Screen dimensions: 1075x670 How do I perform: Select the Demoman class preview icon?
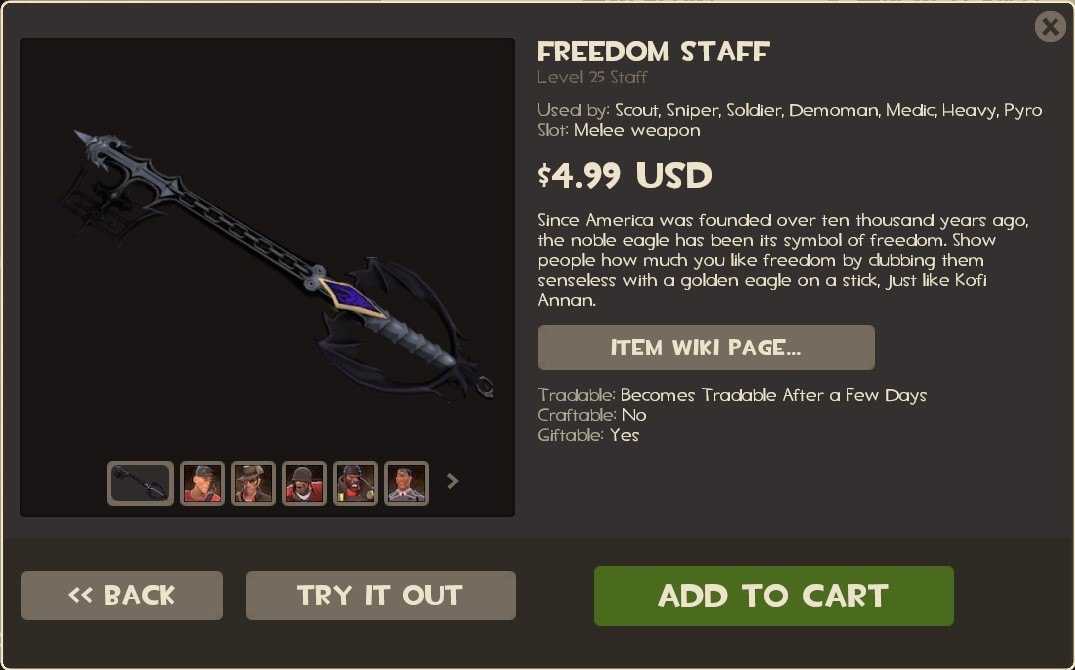pos(355,483)
